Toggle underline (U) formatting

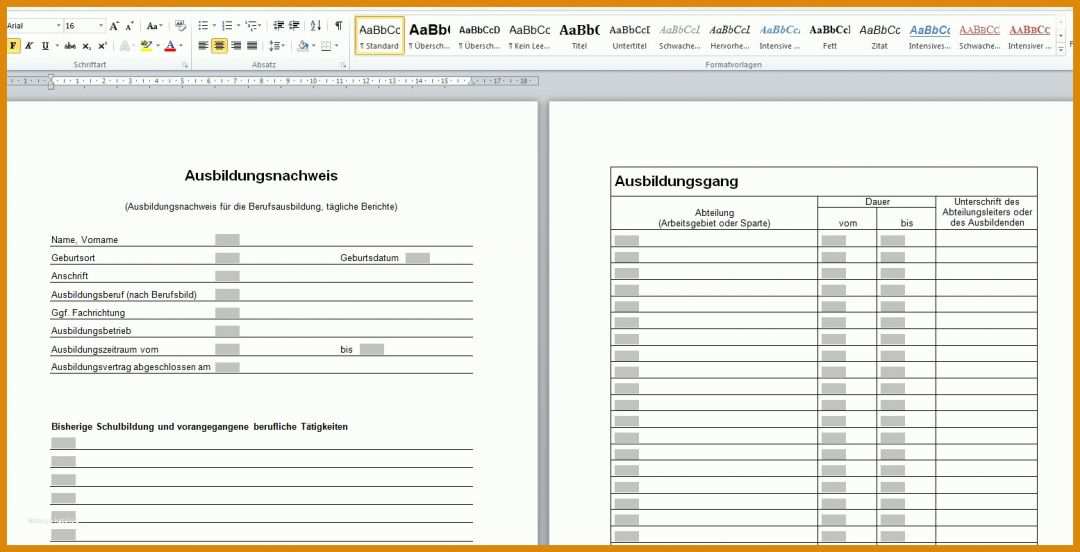pyautogui.click(x=45, y=46)
